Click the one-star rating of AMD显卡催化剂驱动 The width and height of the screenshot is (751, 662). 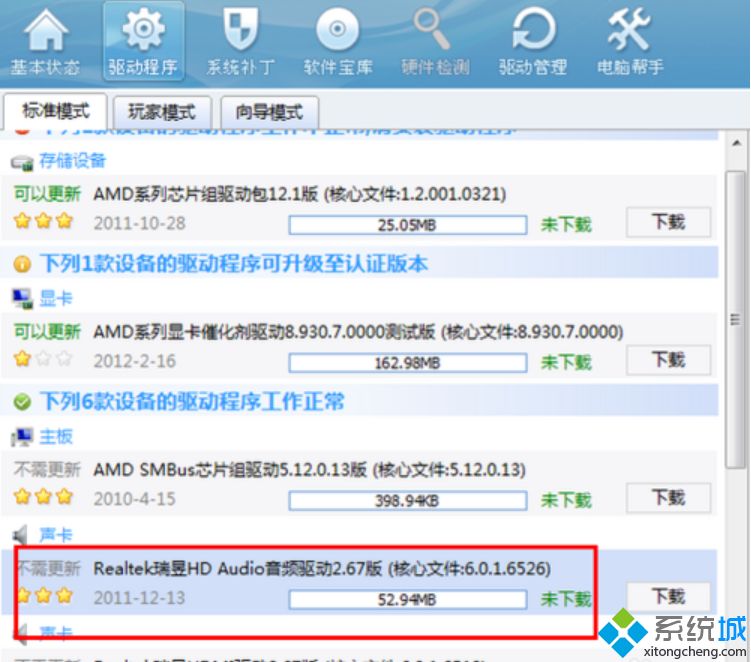click(43, 359)
